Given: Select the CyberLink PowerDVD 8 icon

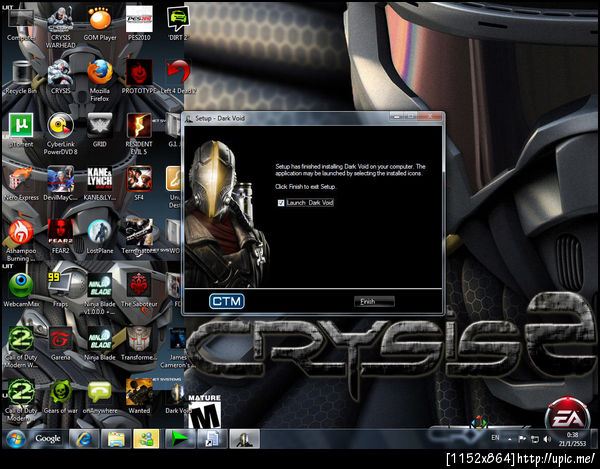Looking at the screenshot, I should click(60, 134).
